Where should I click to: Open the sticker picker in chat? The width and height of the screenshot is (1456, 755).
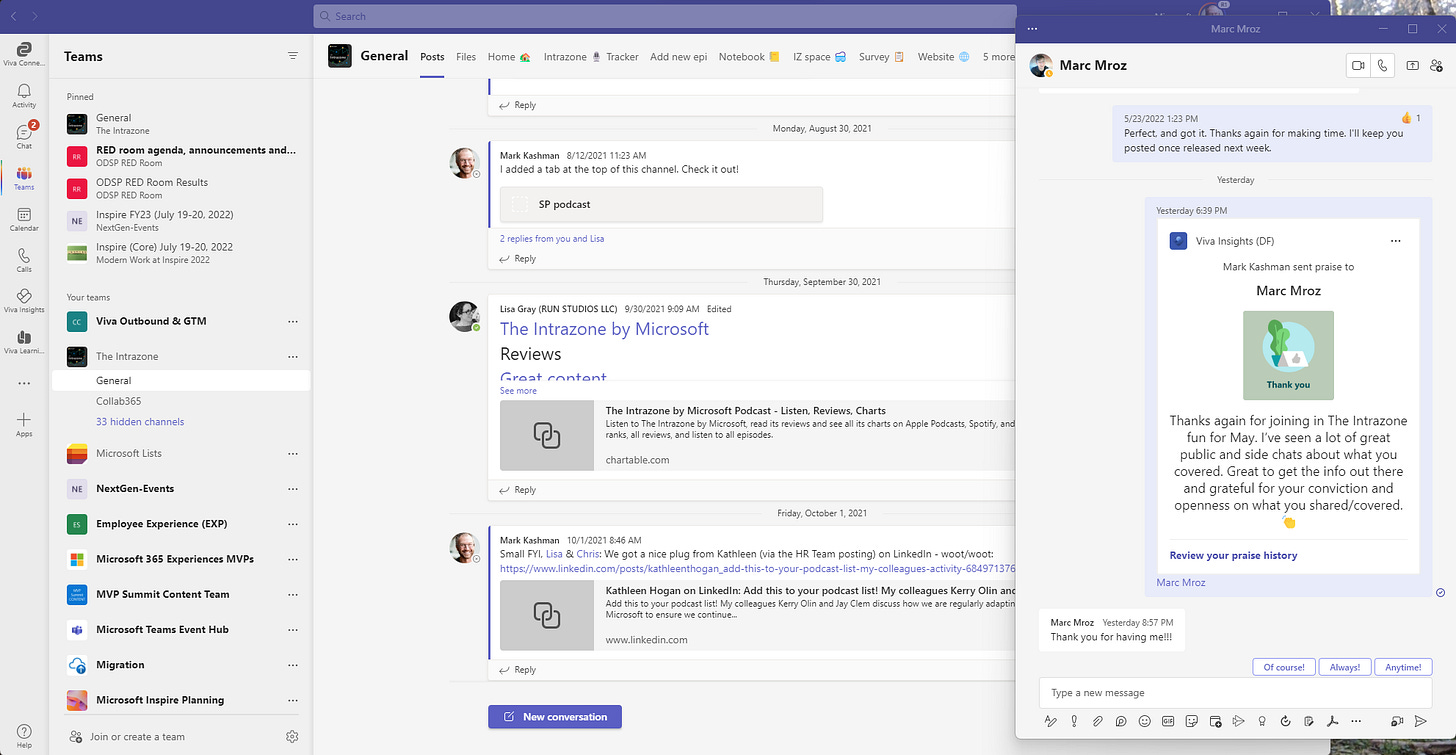coord(1191,721)
